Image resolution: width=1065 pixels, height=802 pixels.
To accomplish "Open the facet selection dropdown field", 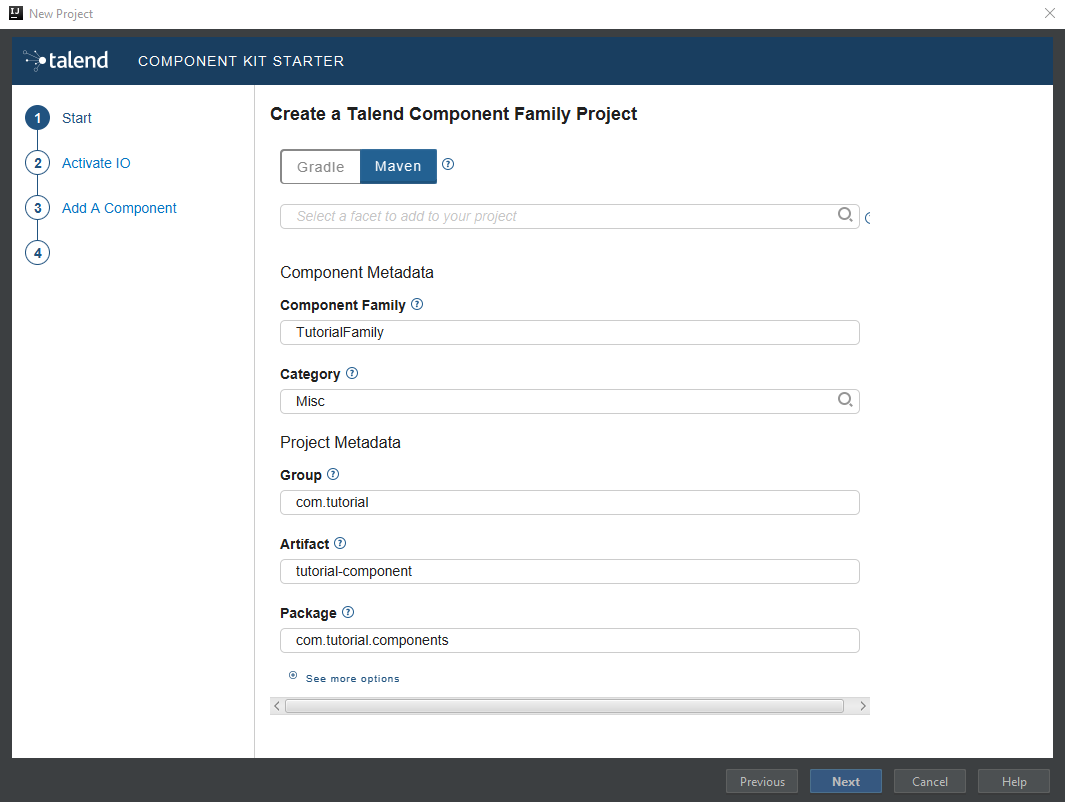I will click(x=560, y=216).
